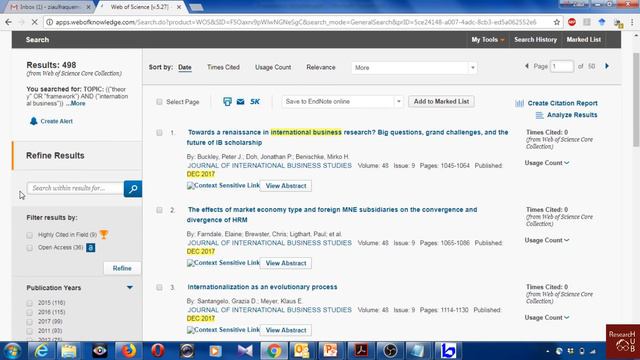The image size is (640, 360).
Task: Click the Adblock extension icon
Action: point(572,22)
